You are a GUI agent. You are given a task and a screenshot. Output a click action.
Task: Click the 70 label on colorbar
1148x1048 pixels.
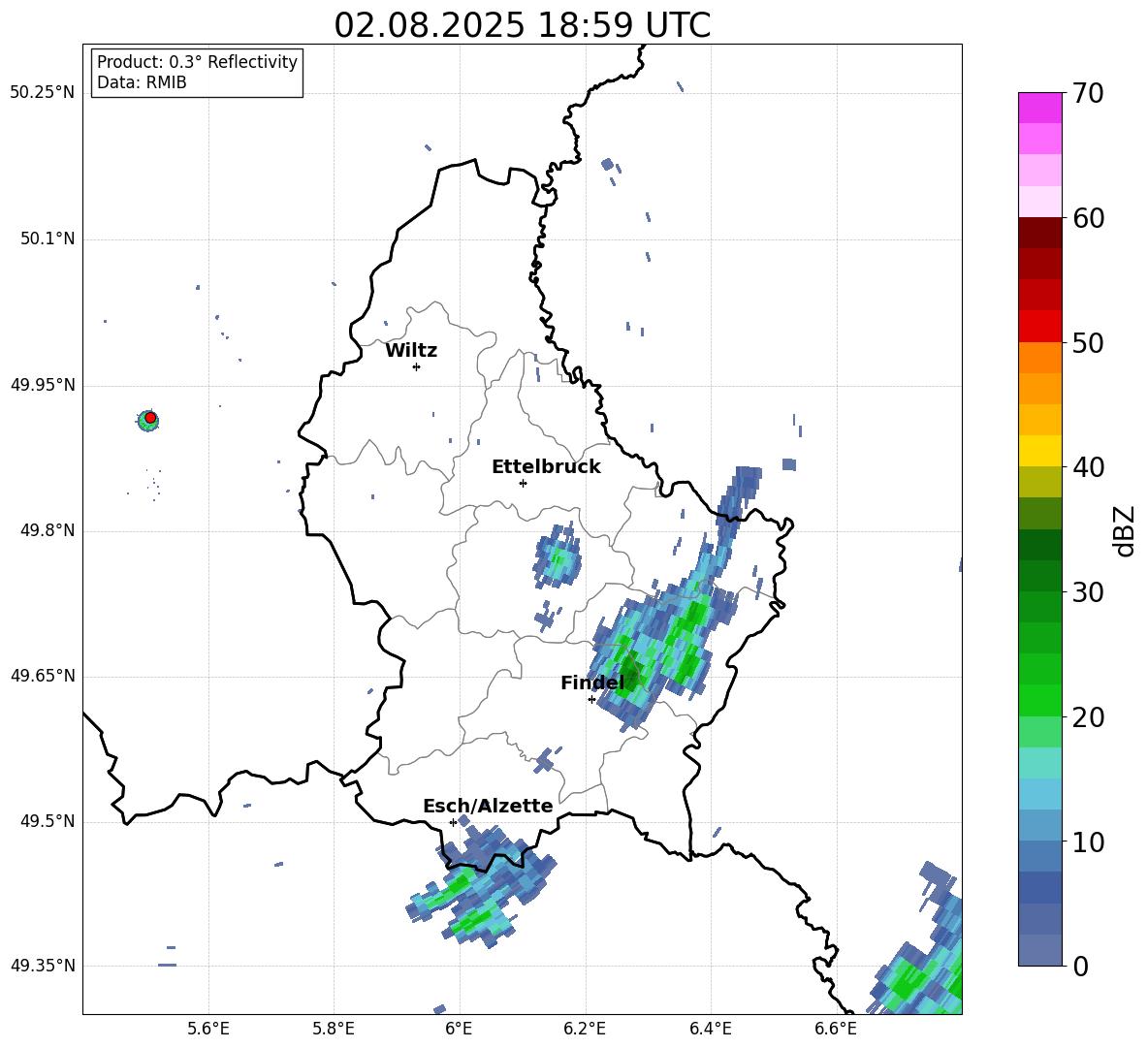click(1088, 94)
